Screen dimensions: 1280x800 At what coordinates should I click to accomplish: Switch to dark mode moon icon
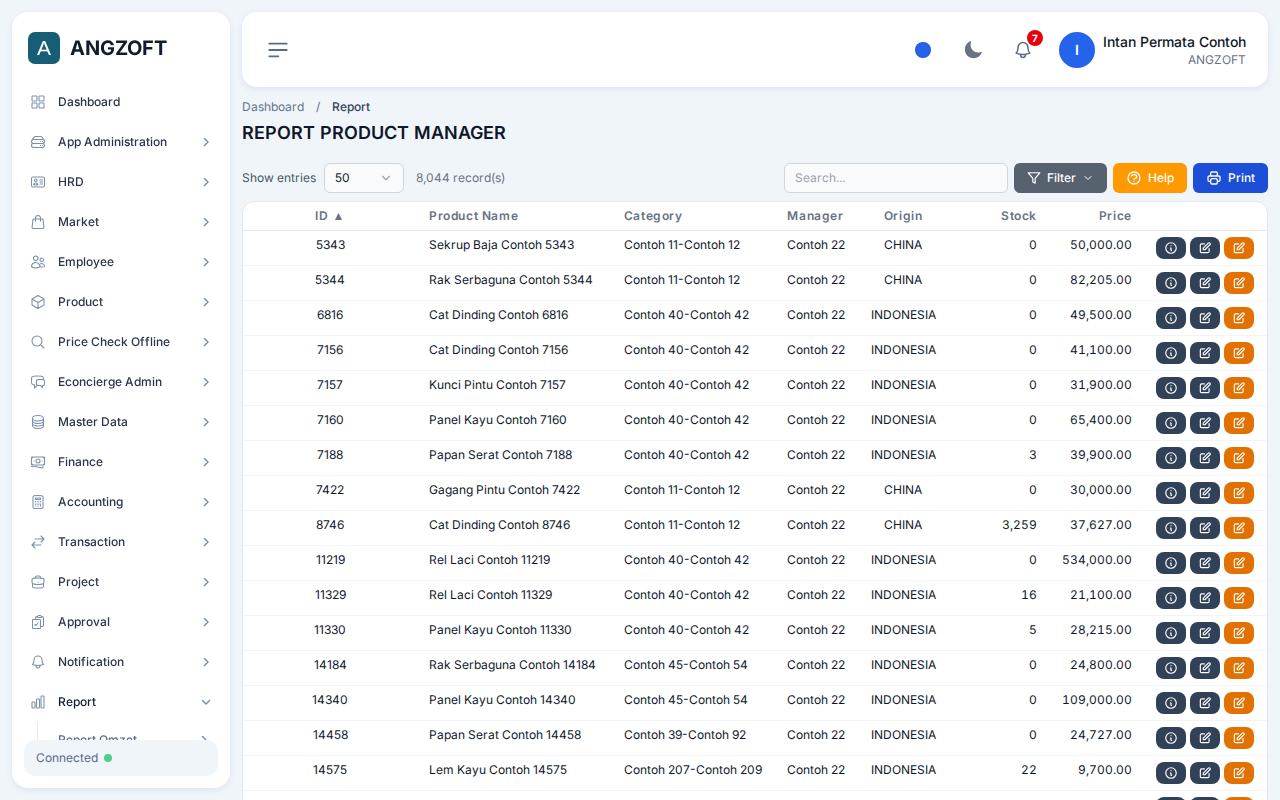973,50
